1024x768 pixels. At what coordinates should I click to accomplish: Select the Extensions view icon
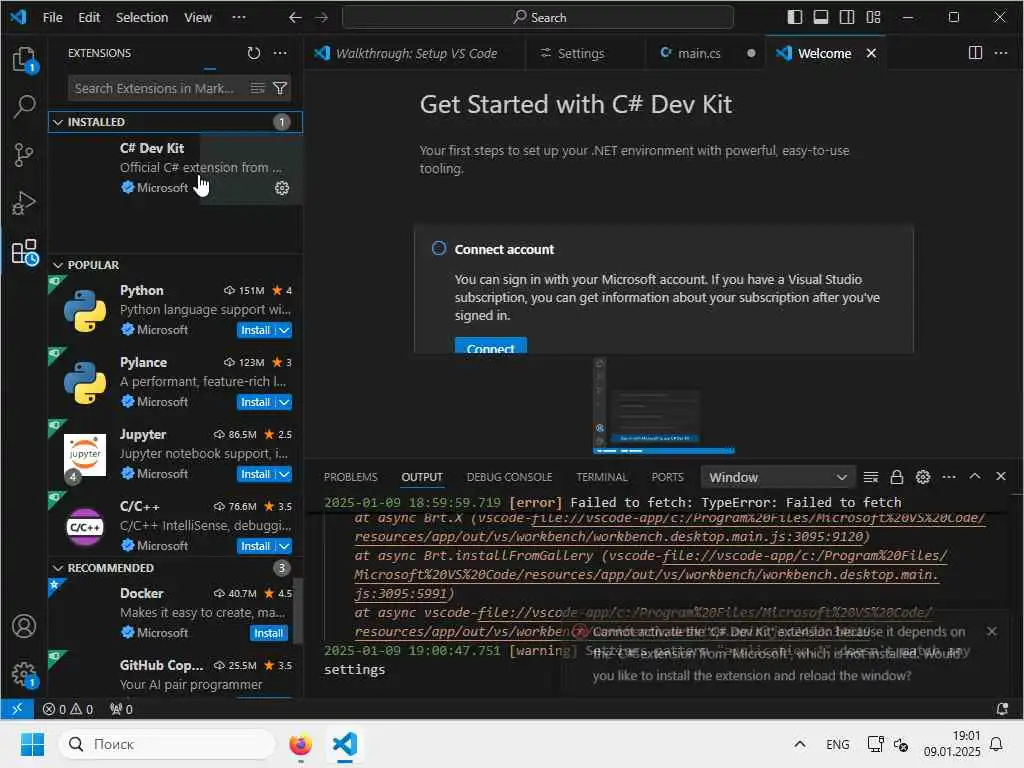point(25,252)
